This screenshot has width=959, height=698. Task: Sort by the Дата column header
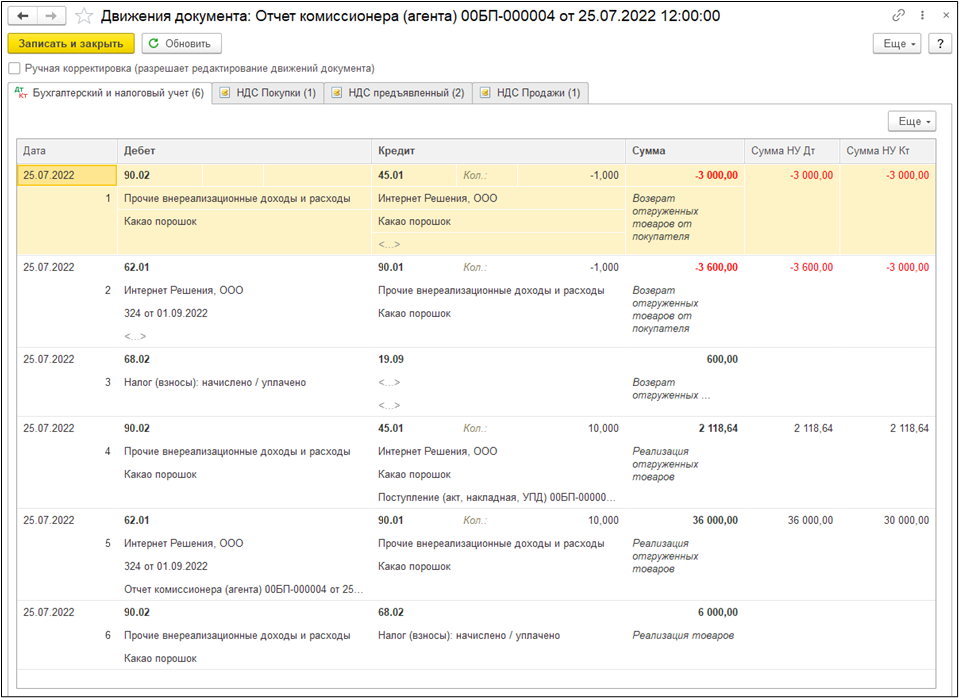click(x=66, y=151)
